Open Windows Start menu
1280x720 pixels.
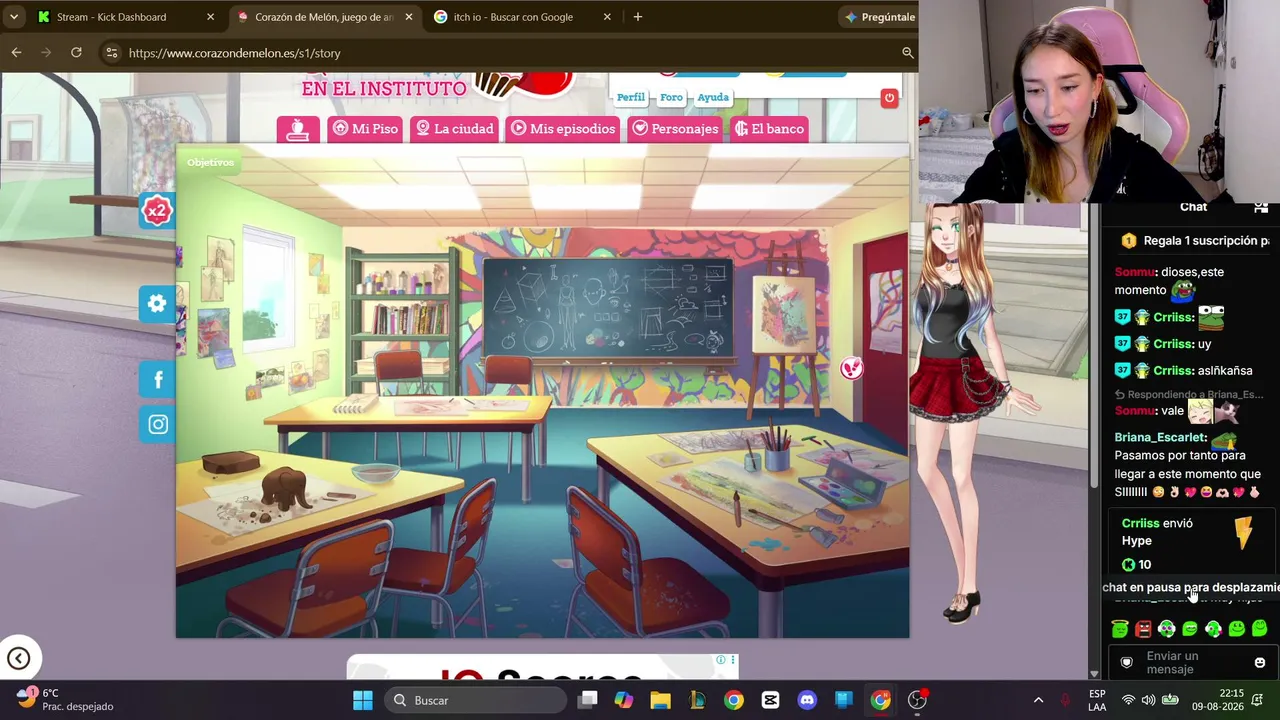point(363,700)
